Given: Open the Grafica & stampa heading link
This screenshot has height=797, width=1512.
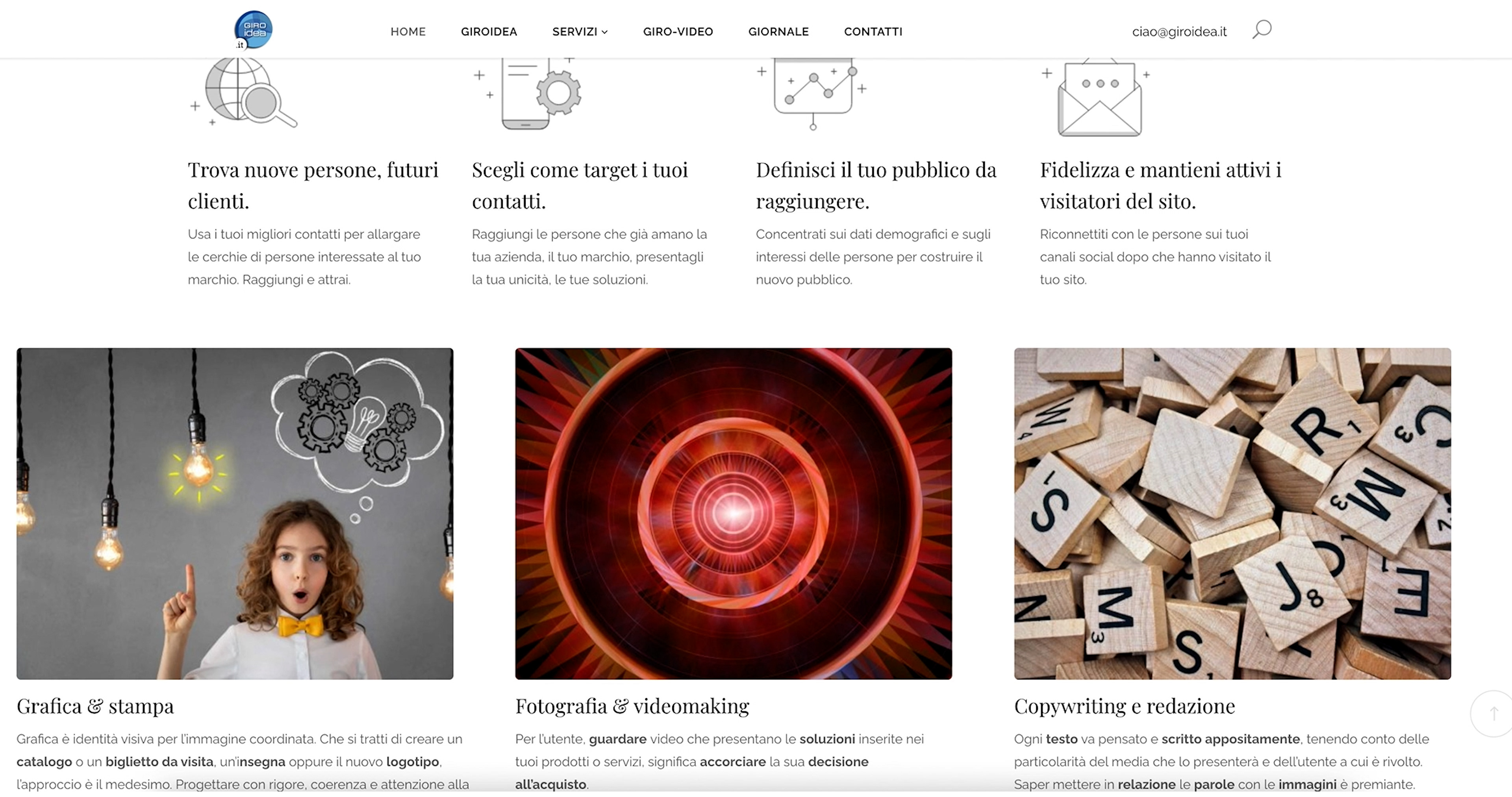Looking at the screenshot, I should click(95, 706).
